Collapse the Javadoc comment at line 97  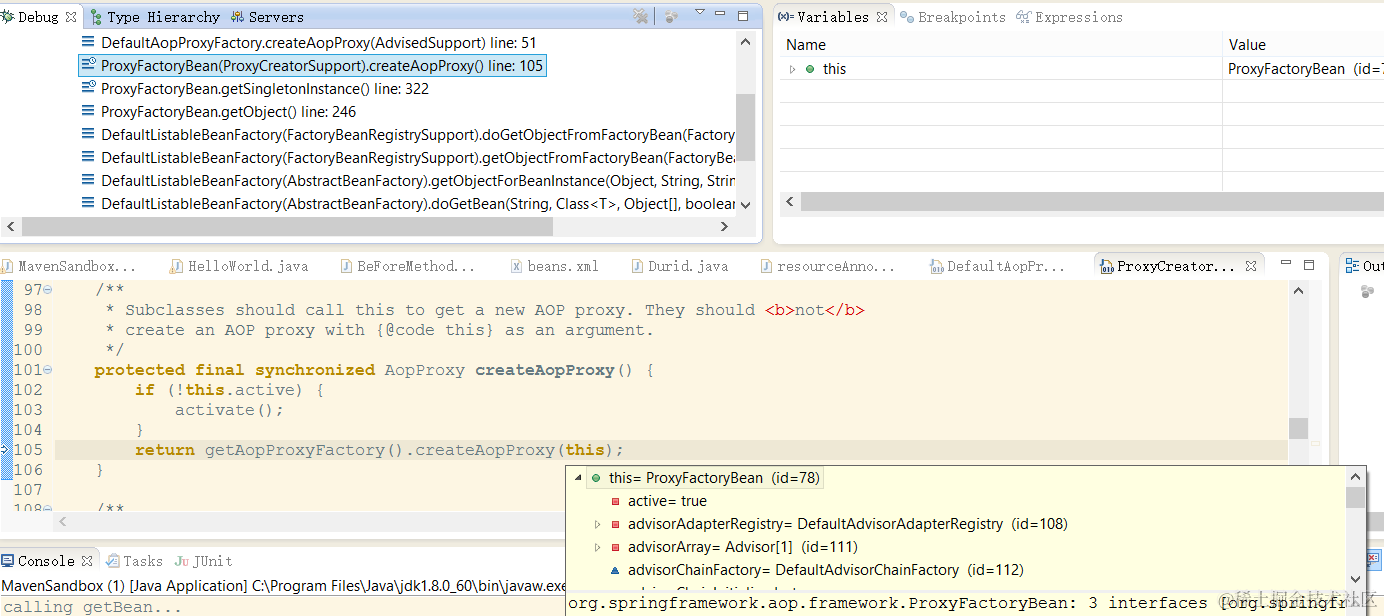(48, 290)
